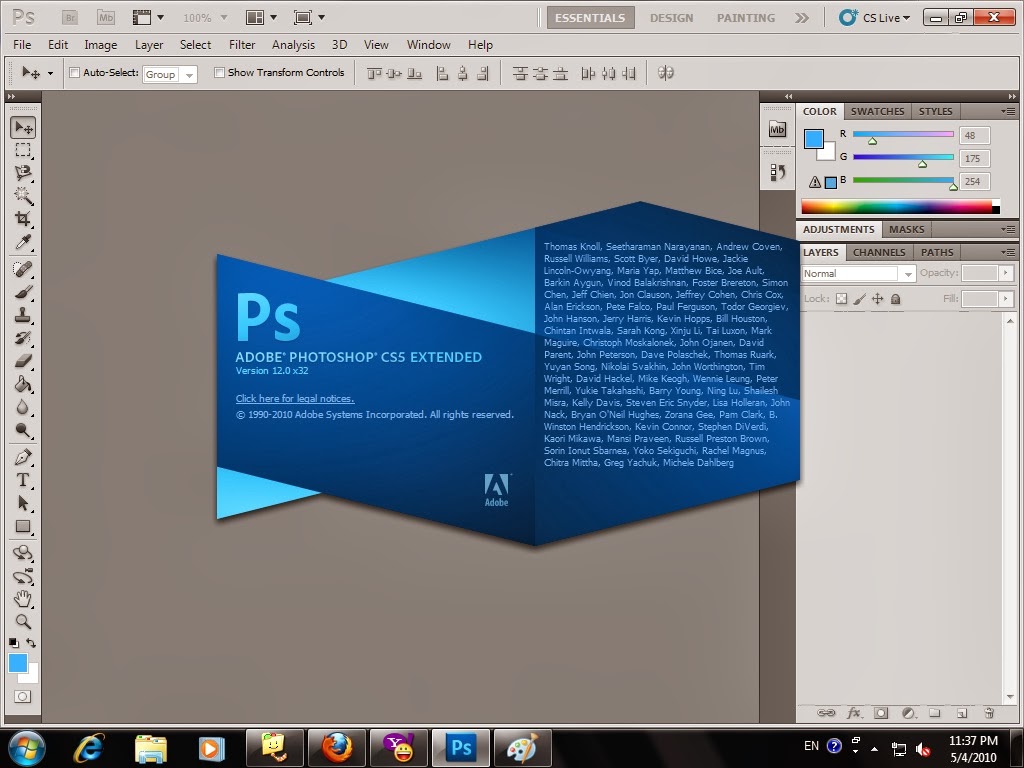Select the Clone Stamp tool
Screen dimensions: 1024x768
[x=23, y=315]
